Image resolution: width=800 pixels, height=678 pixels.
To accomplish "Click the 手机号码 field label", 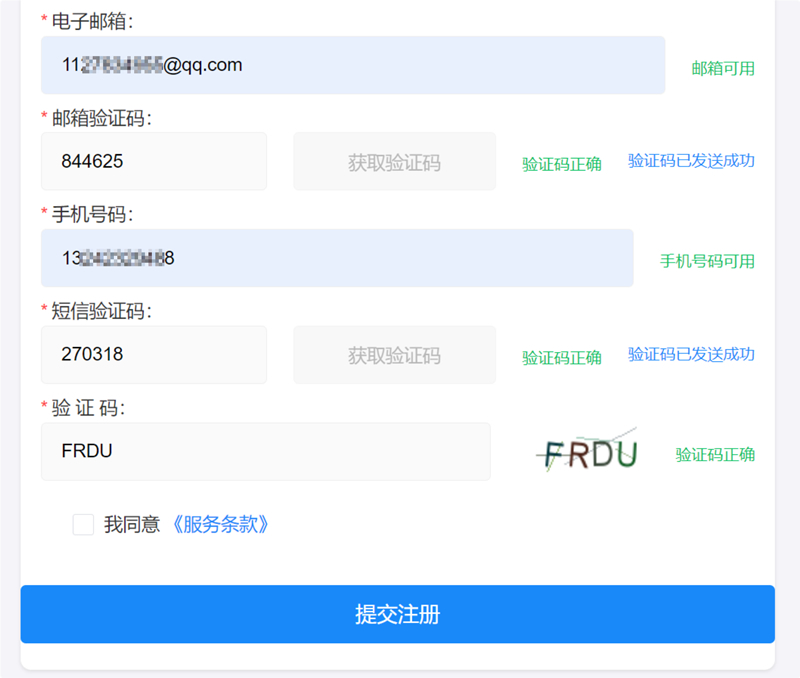I will [92, 214].
